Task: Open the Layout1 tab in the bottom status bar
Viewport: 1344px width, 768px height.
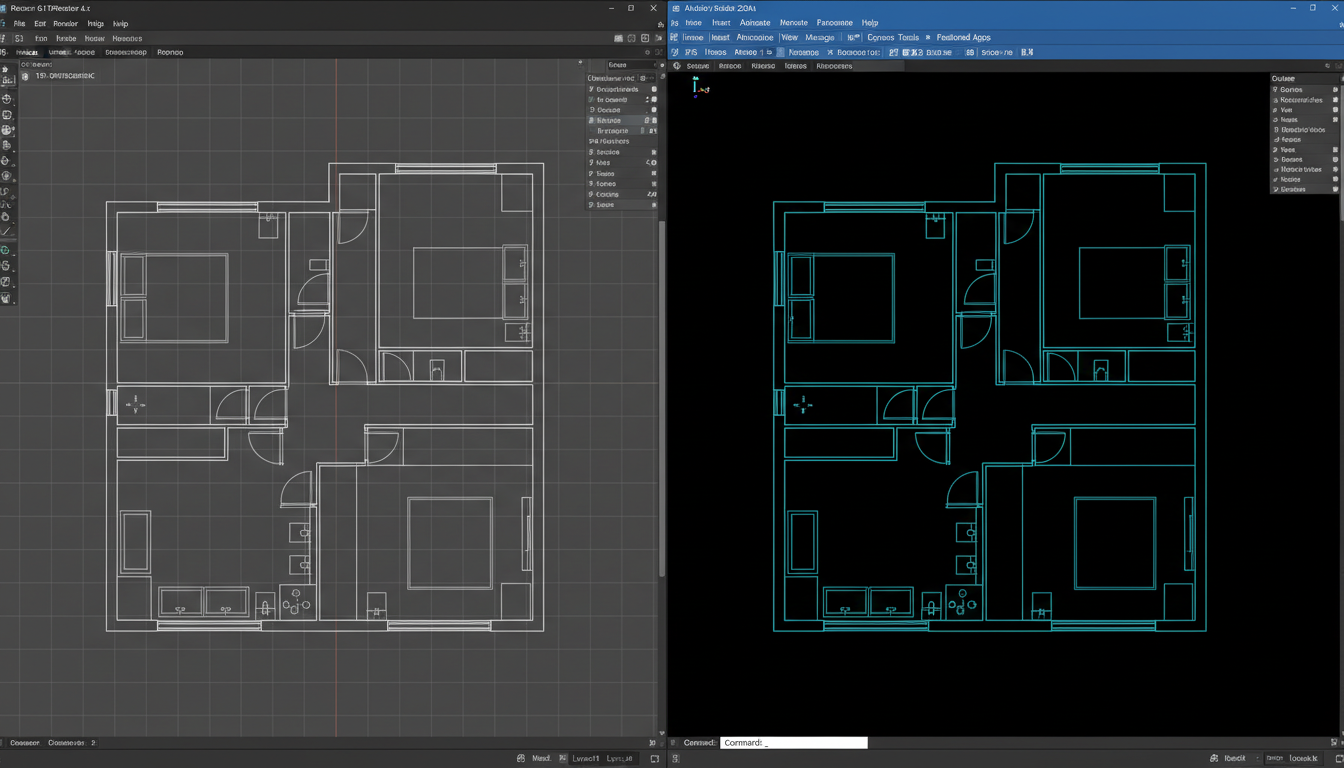Action: point(586,758)
